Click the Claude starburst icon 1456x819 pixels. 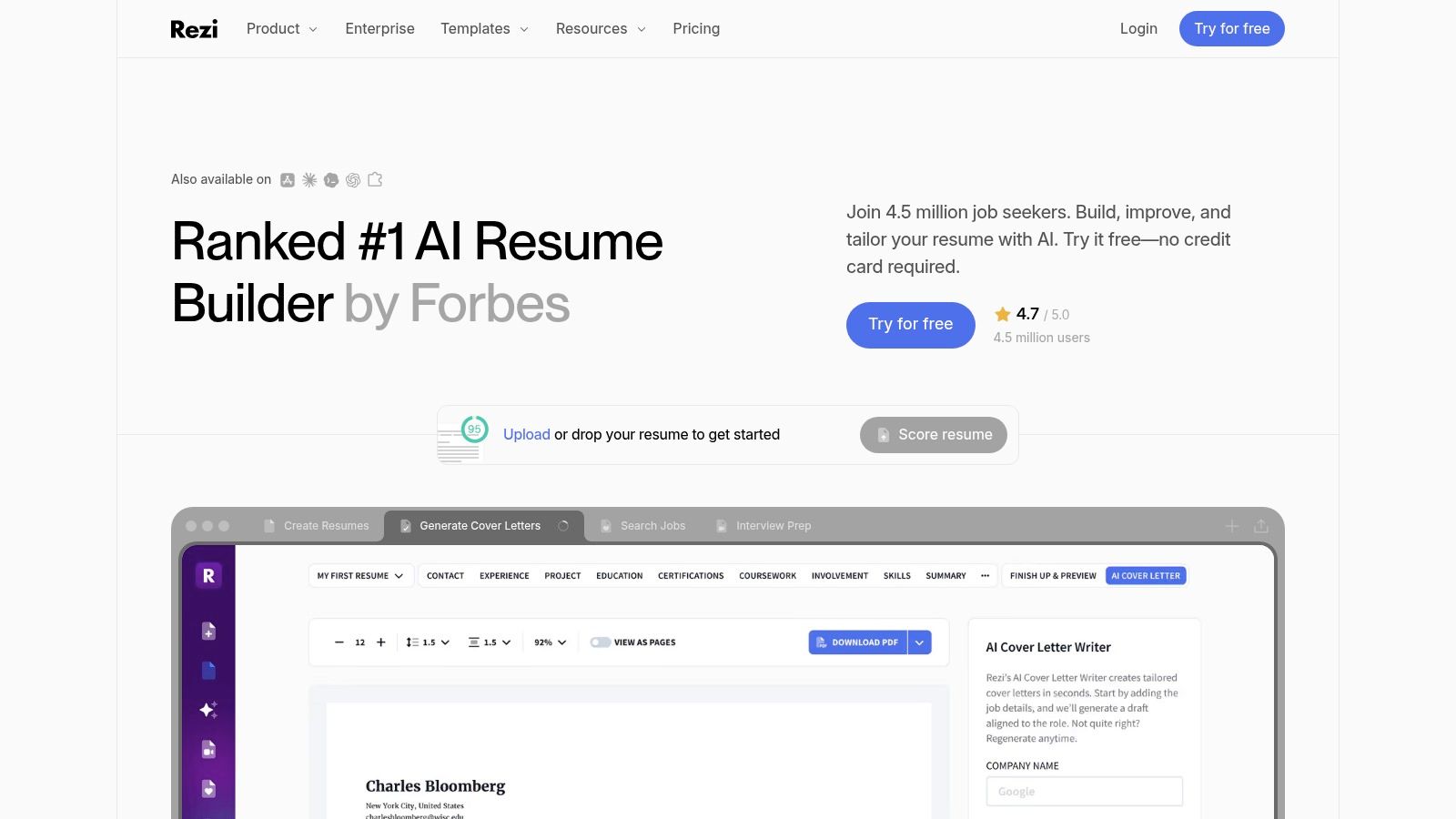[309, 180]
